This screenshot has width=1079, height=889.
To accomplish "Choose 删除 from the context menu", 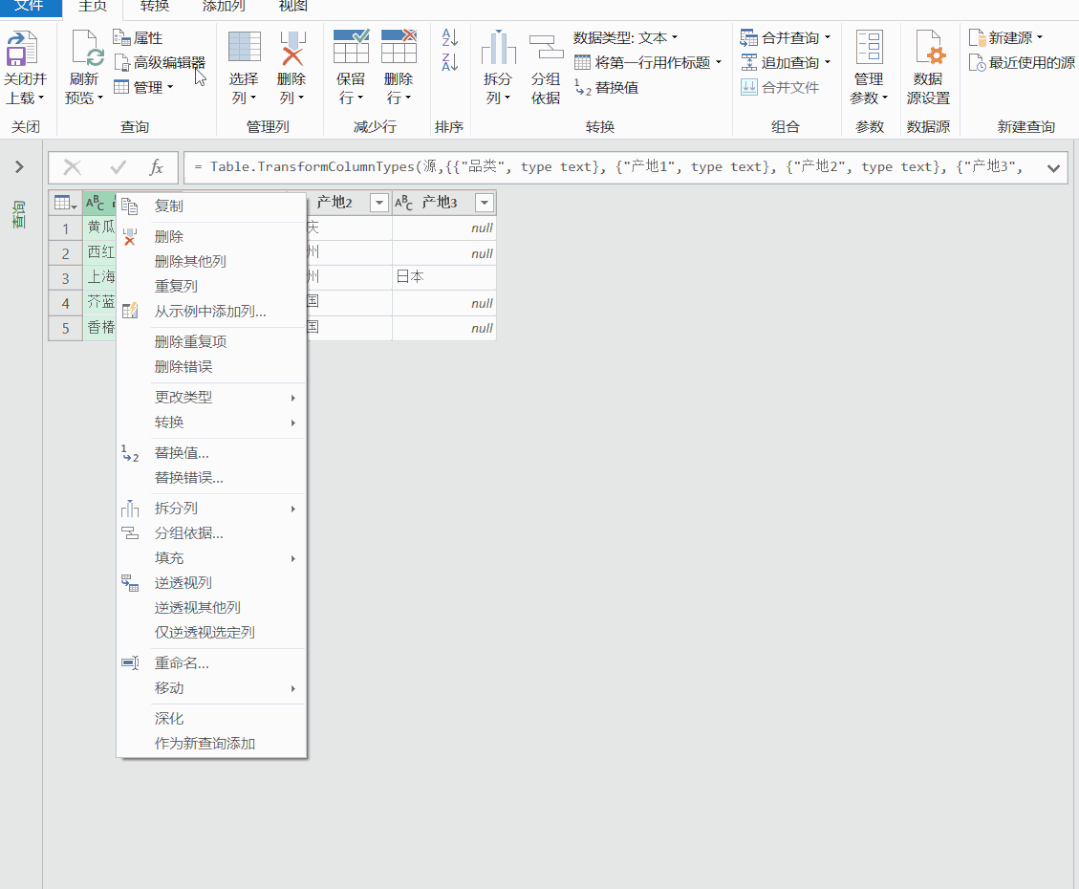I will pos(212,237).
